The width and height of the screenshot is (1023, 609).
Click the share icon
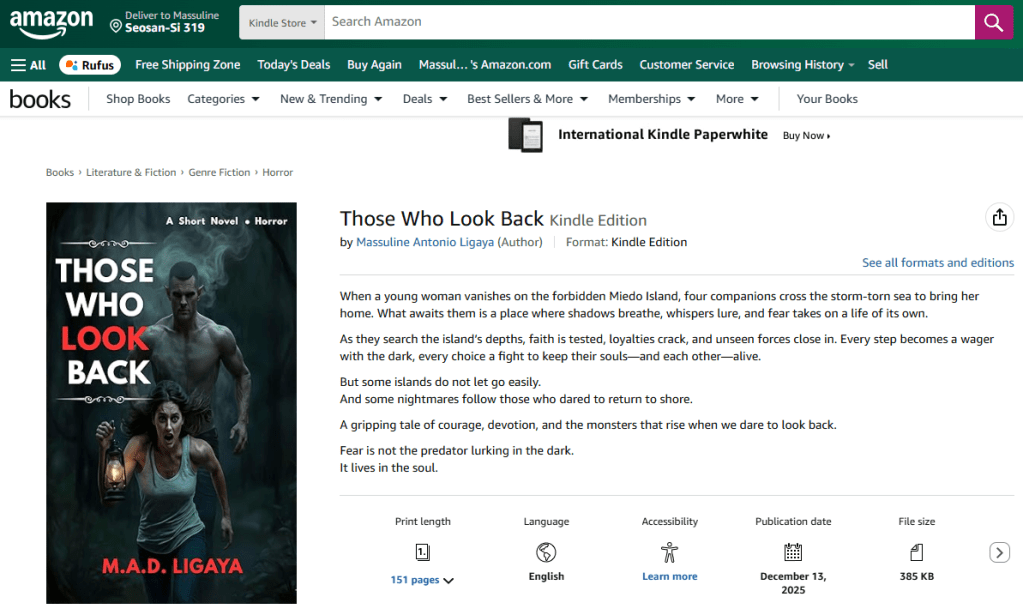coord(998,218)
